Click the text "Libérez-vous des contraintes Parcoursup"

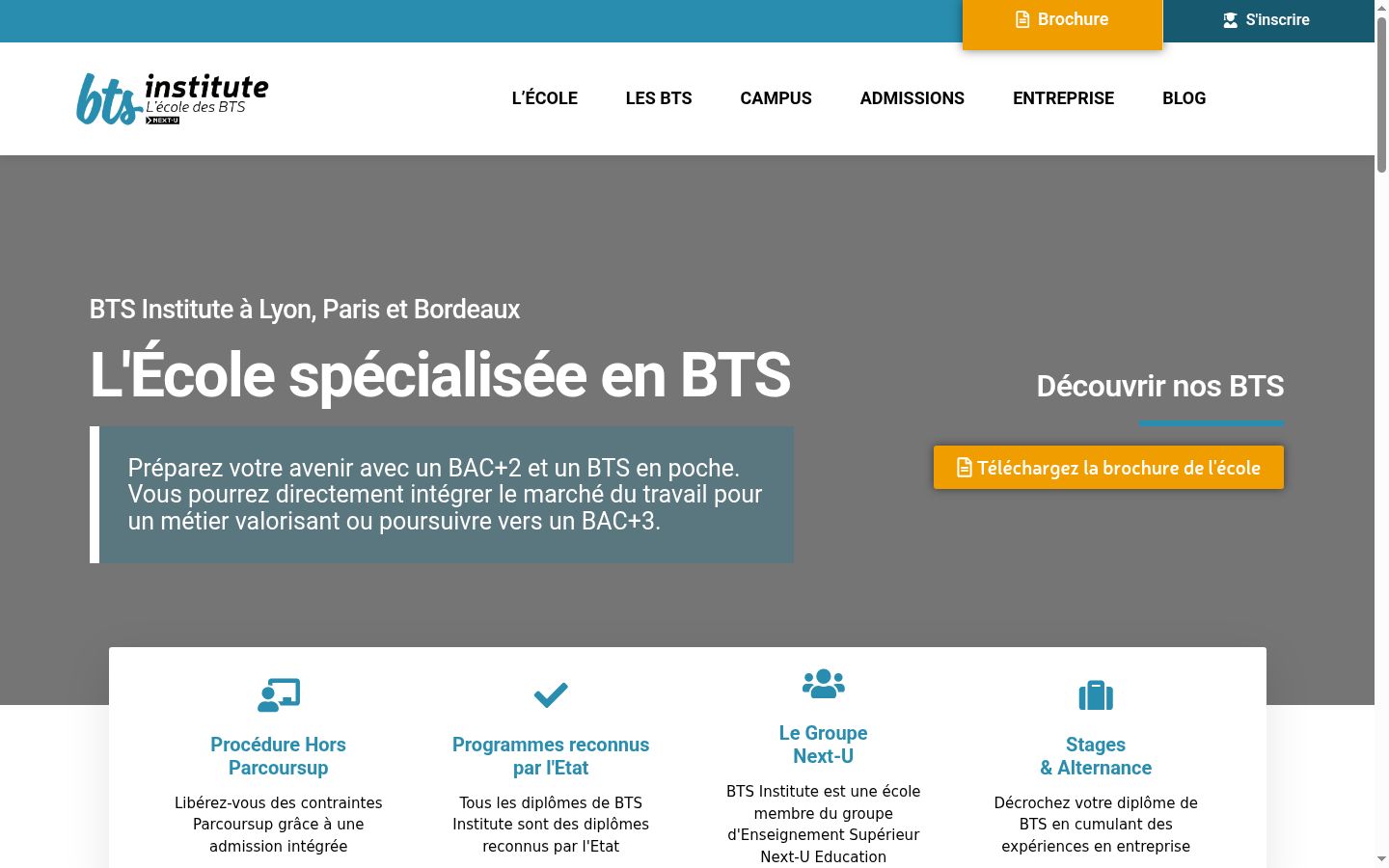pyautogui.click(x=279, y=825)
